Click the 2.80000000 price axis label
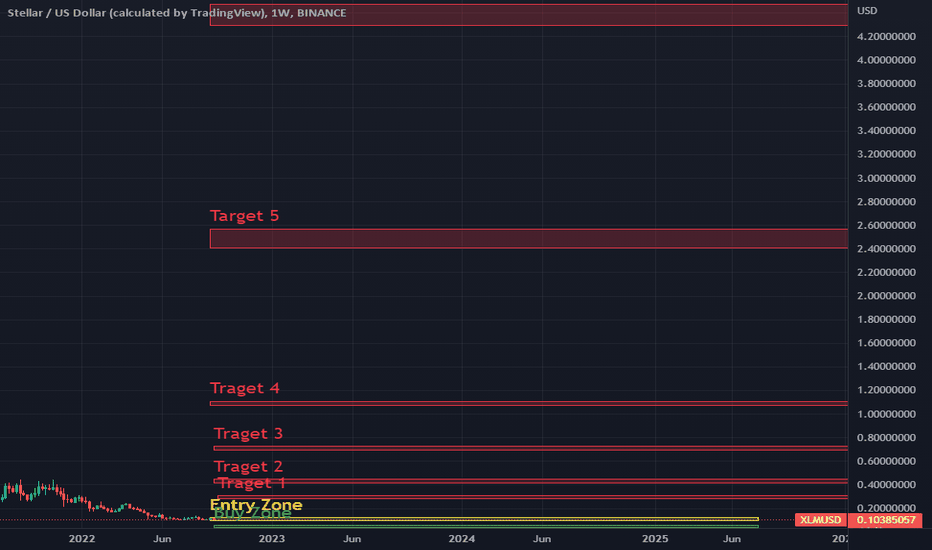The image size is (932, 550). coord(886,202)
